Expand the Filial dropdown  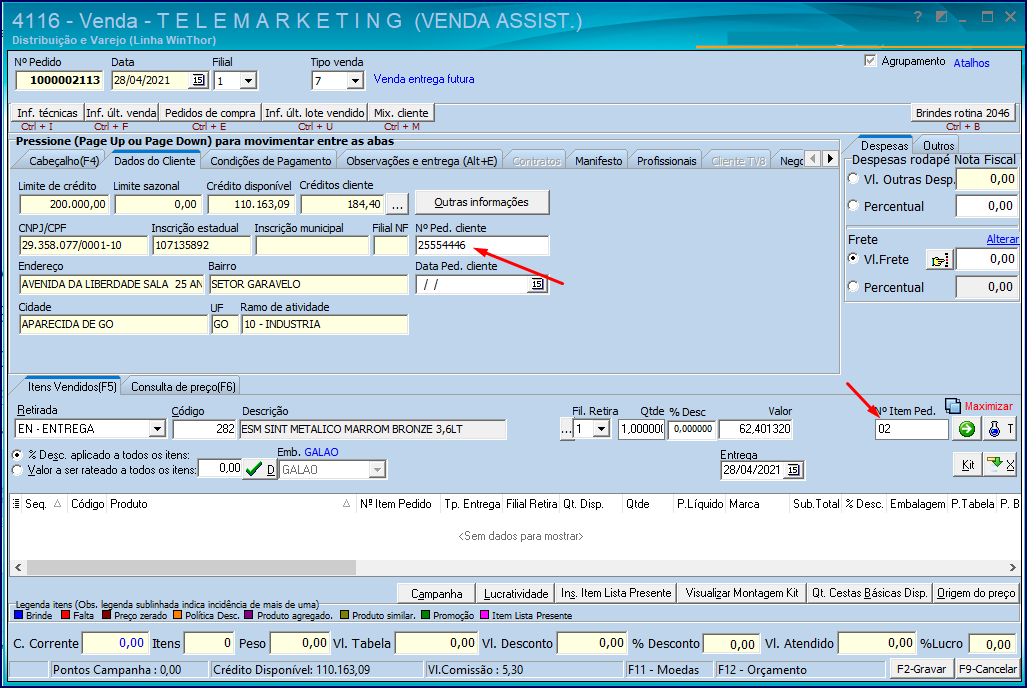pyautogui.click(x=248, y=81)
